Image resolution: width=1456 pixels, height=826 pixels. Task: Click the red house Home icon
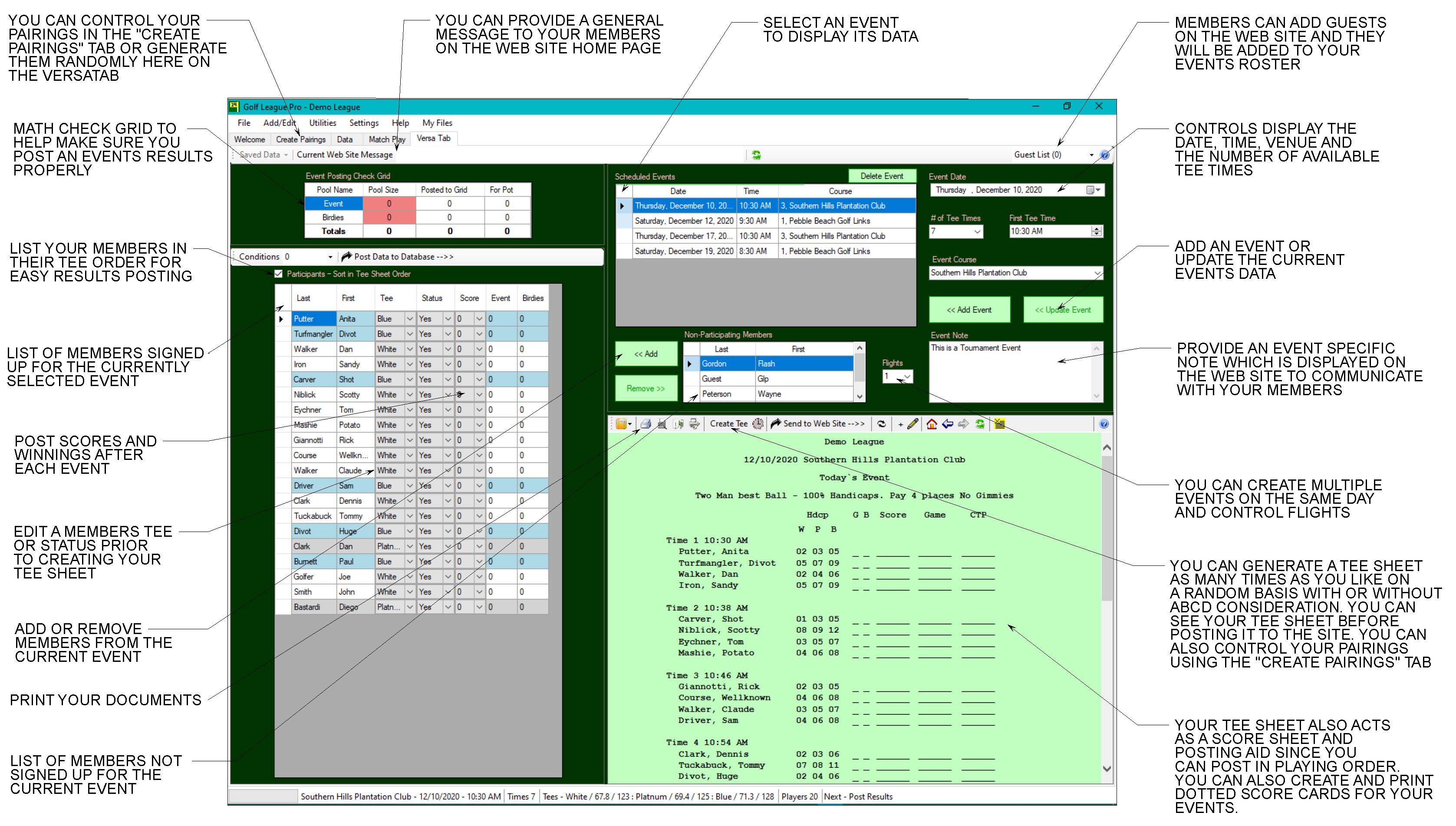click(932, 424)
